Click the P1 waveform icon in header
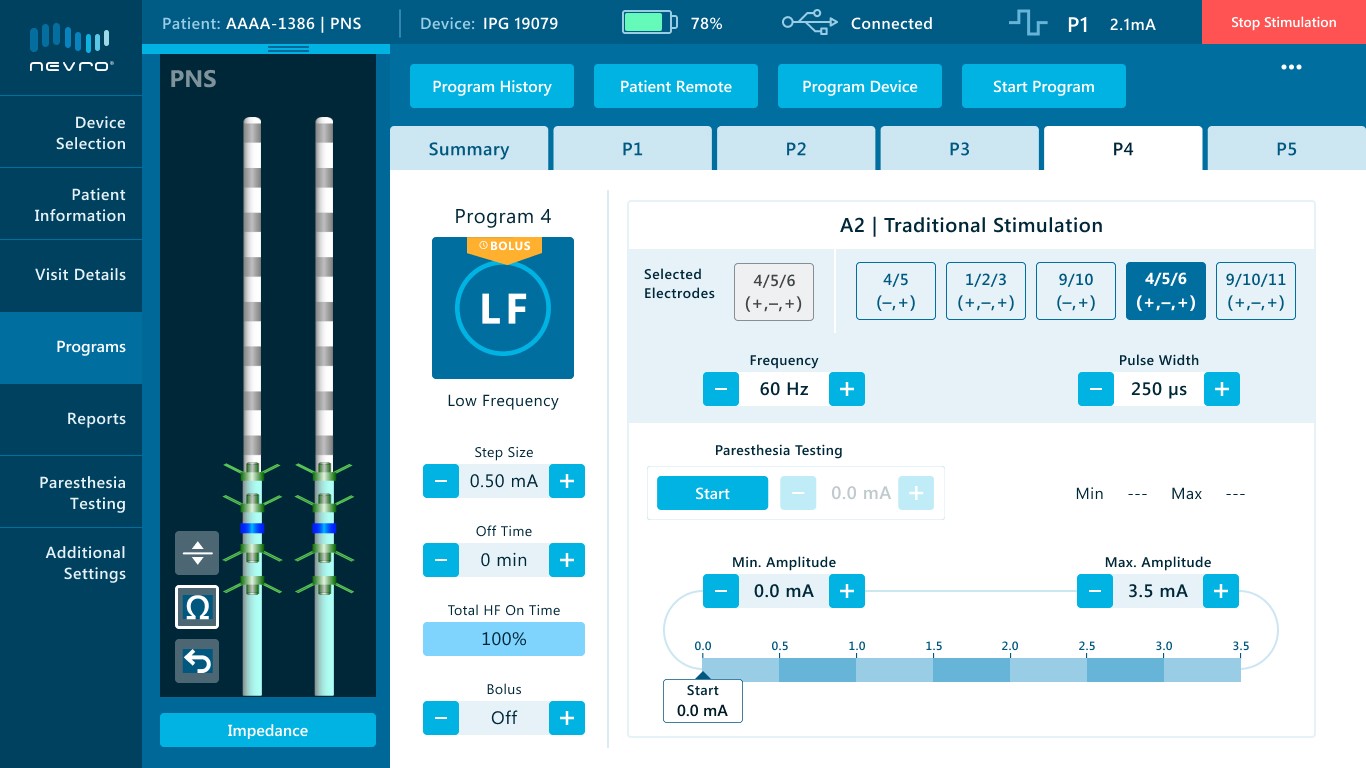Viewport: 1366px width, 768px height. pos(1028,23)
